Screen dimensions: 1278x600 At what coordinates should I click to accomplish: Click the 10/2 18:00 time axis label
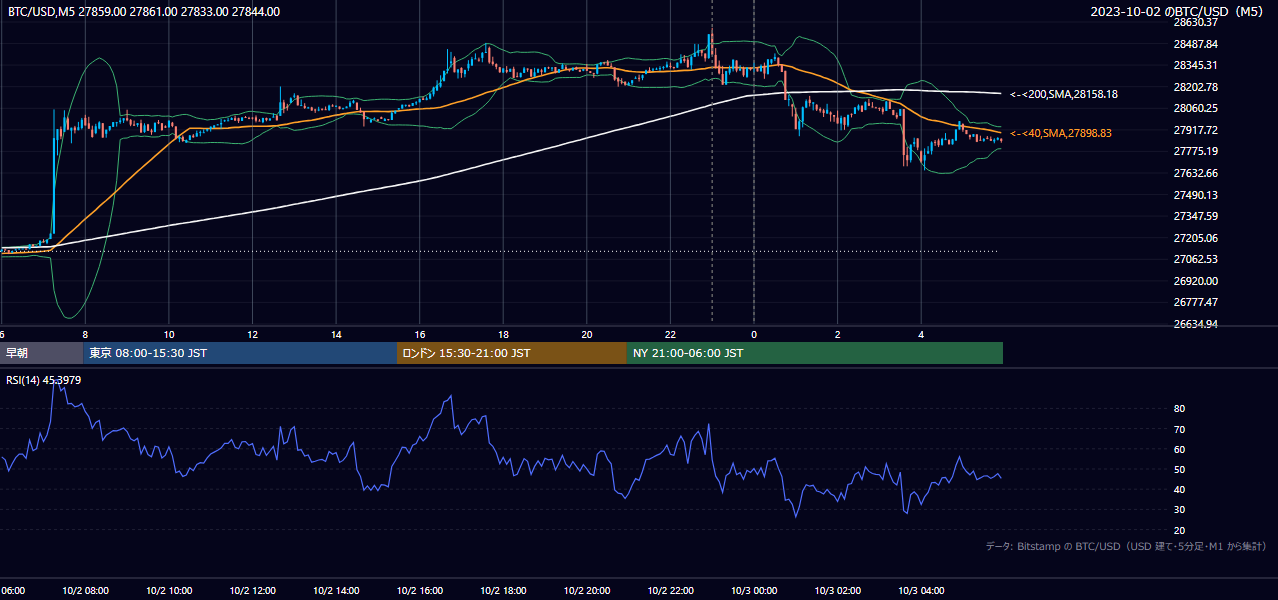pyautogui.click(x=504, y=591)
